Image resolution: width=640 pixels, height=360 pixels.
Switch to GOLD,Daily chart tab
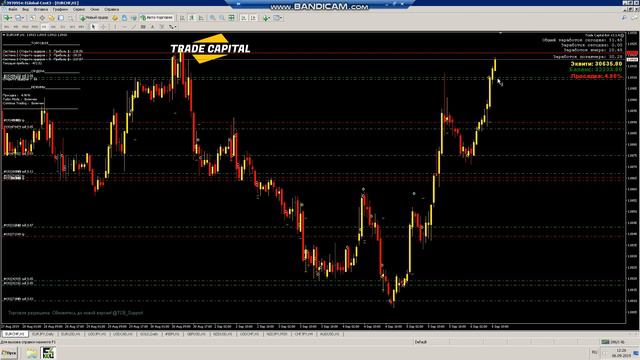(149, 334)
